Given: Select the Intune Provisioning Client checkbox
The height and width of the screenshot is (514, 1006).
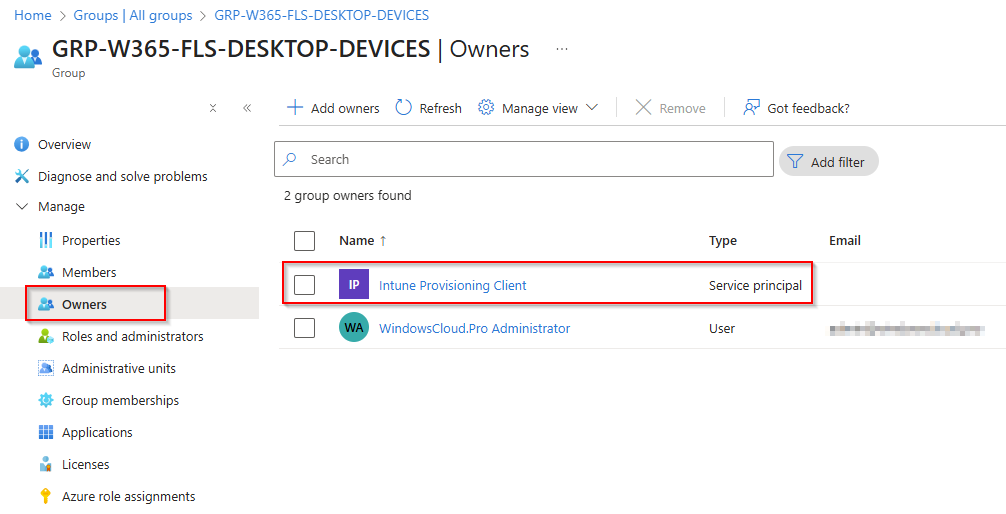Looking at the screenshot, I should 305,285.
